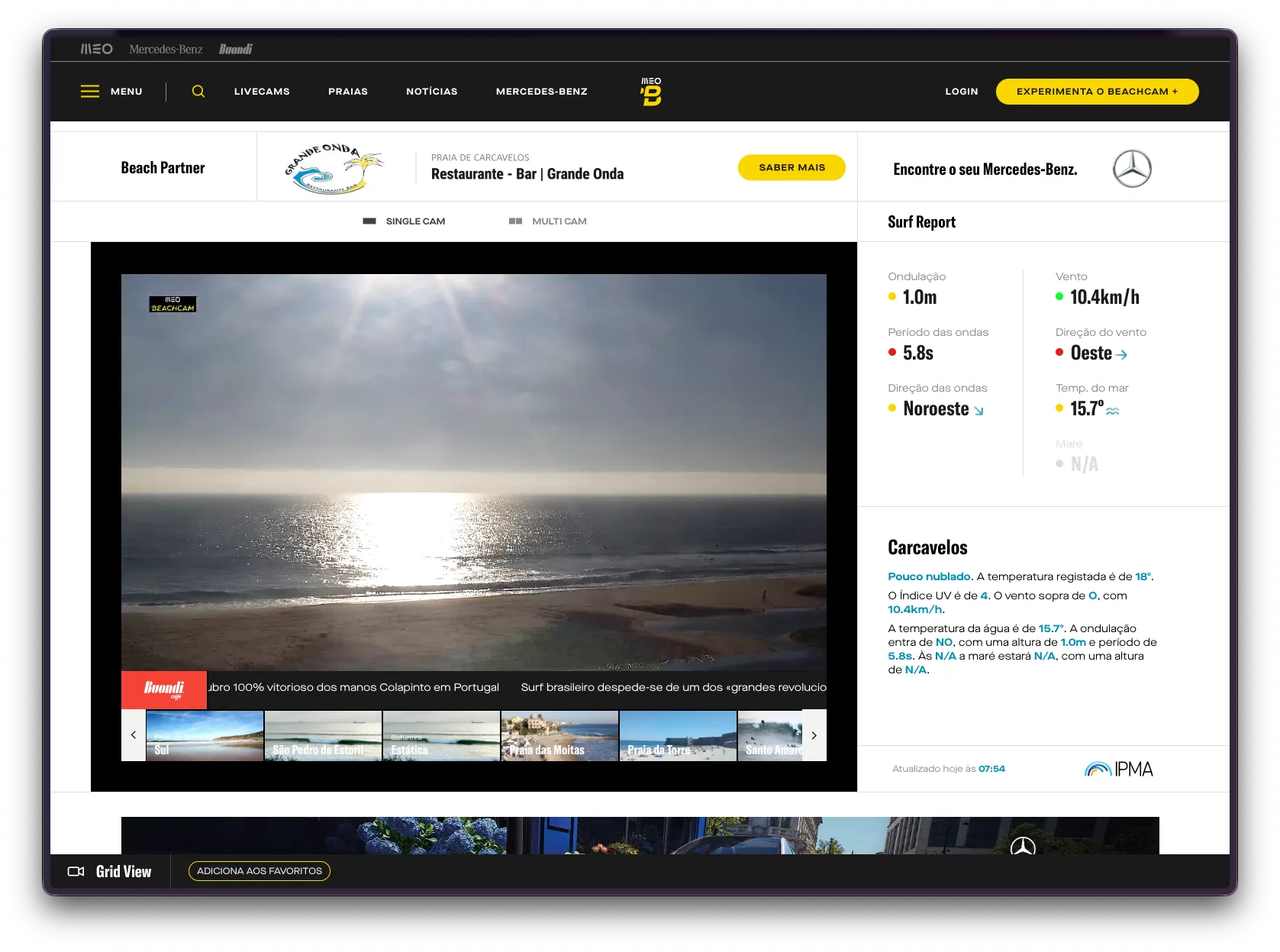This screenshot has height=952, width=1280.
Task: Click the Beach Partner label
Action: coord(163,168)
